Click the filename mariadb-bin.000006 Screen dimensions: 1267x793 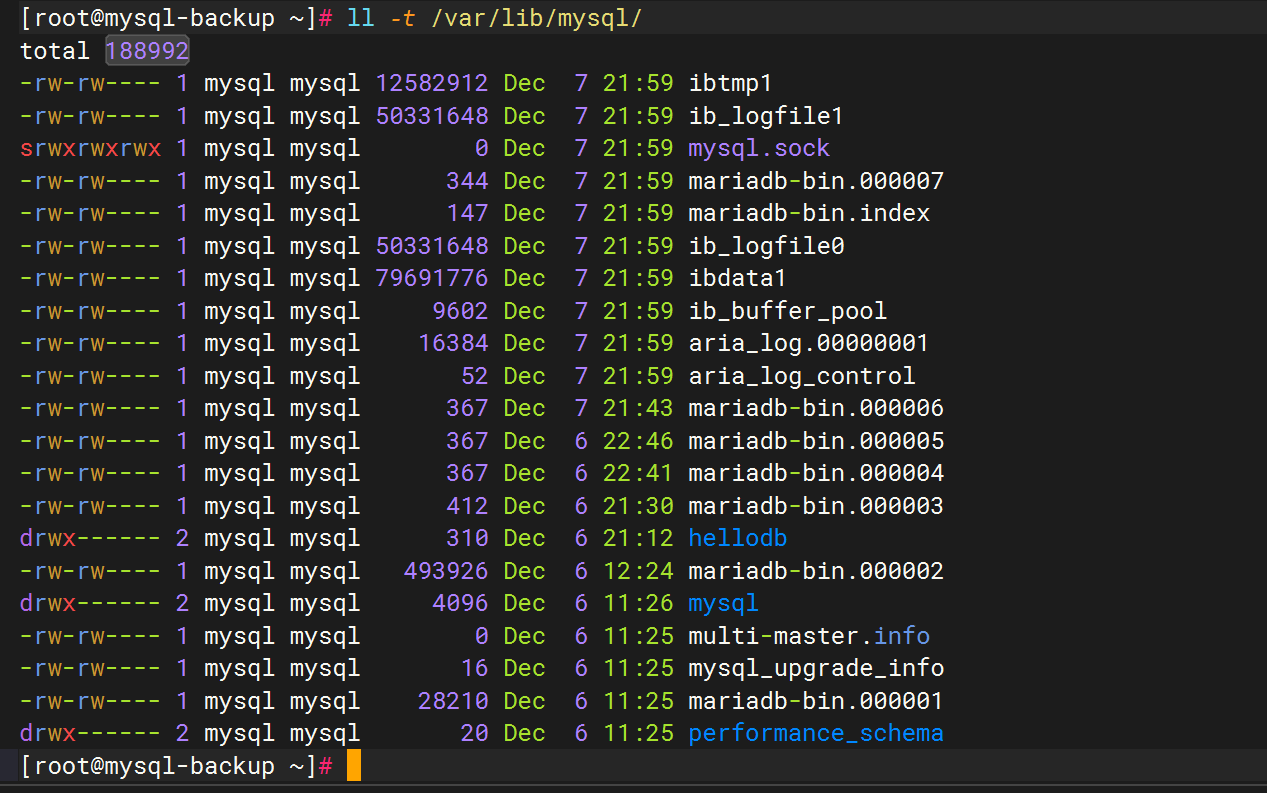click(816, 409)
